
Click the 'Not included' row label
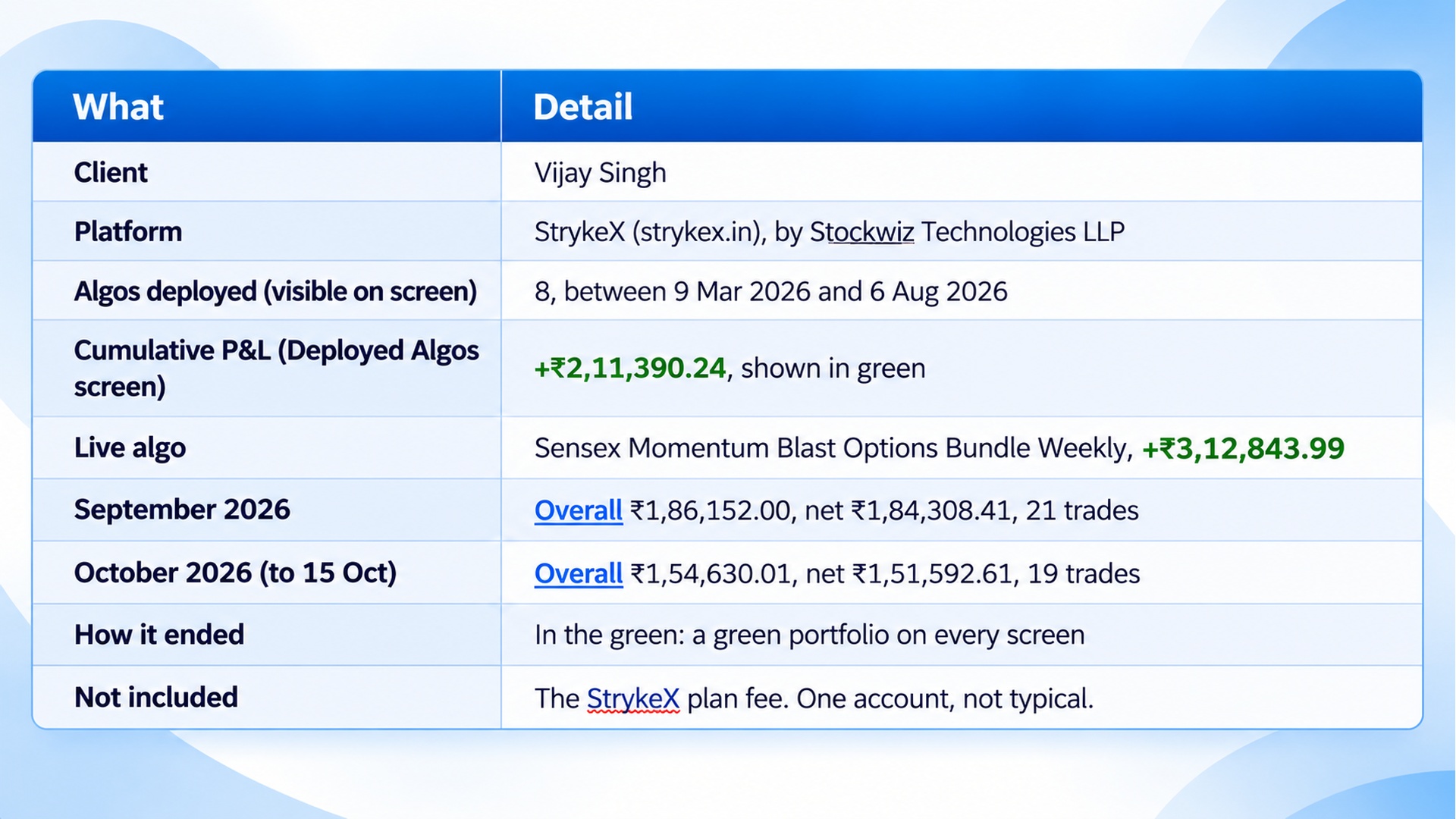point(156,698)
